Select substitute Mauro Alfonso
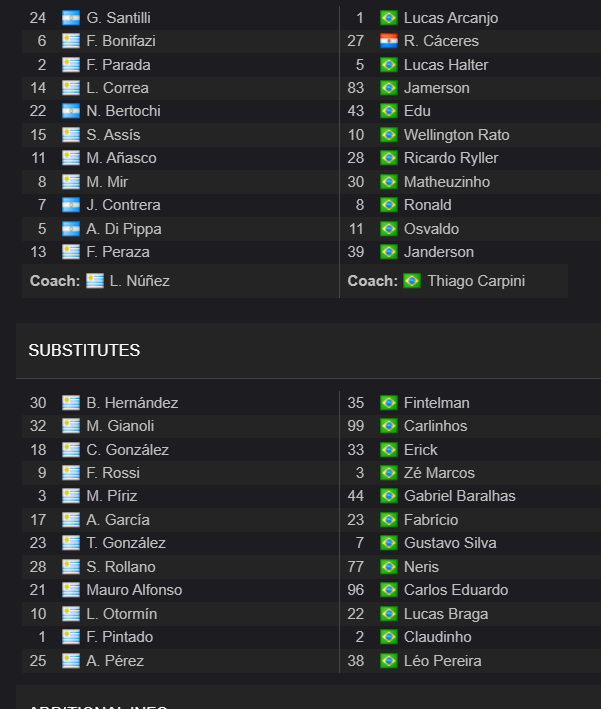This screenshot has height=709, width=601. point(134,590)
